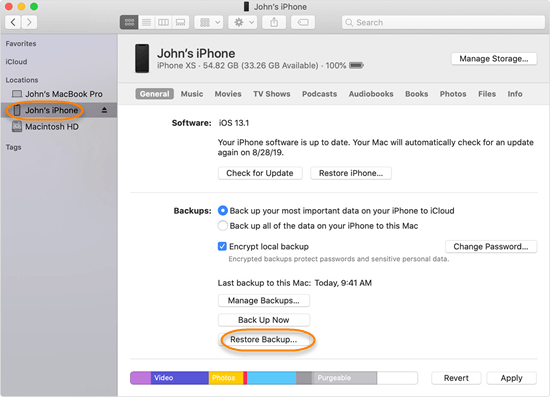The image size is (550, 397).
Task: Switch to the Photos tab
Action: click(x=453, y=94)
